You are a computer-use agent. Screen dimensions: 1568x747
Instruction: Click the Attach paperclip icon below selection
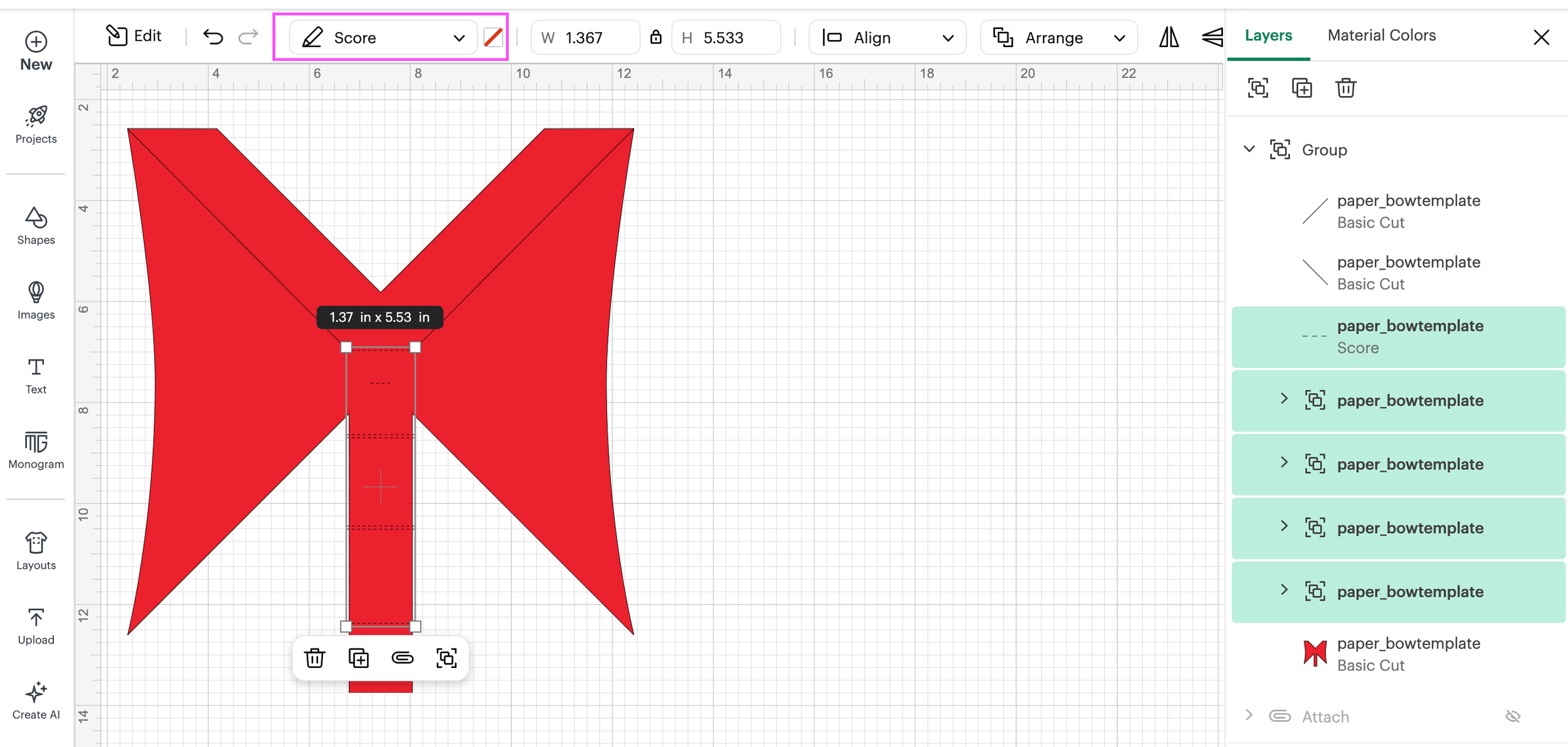402,658
